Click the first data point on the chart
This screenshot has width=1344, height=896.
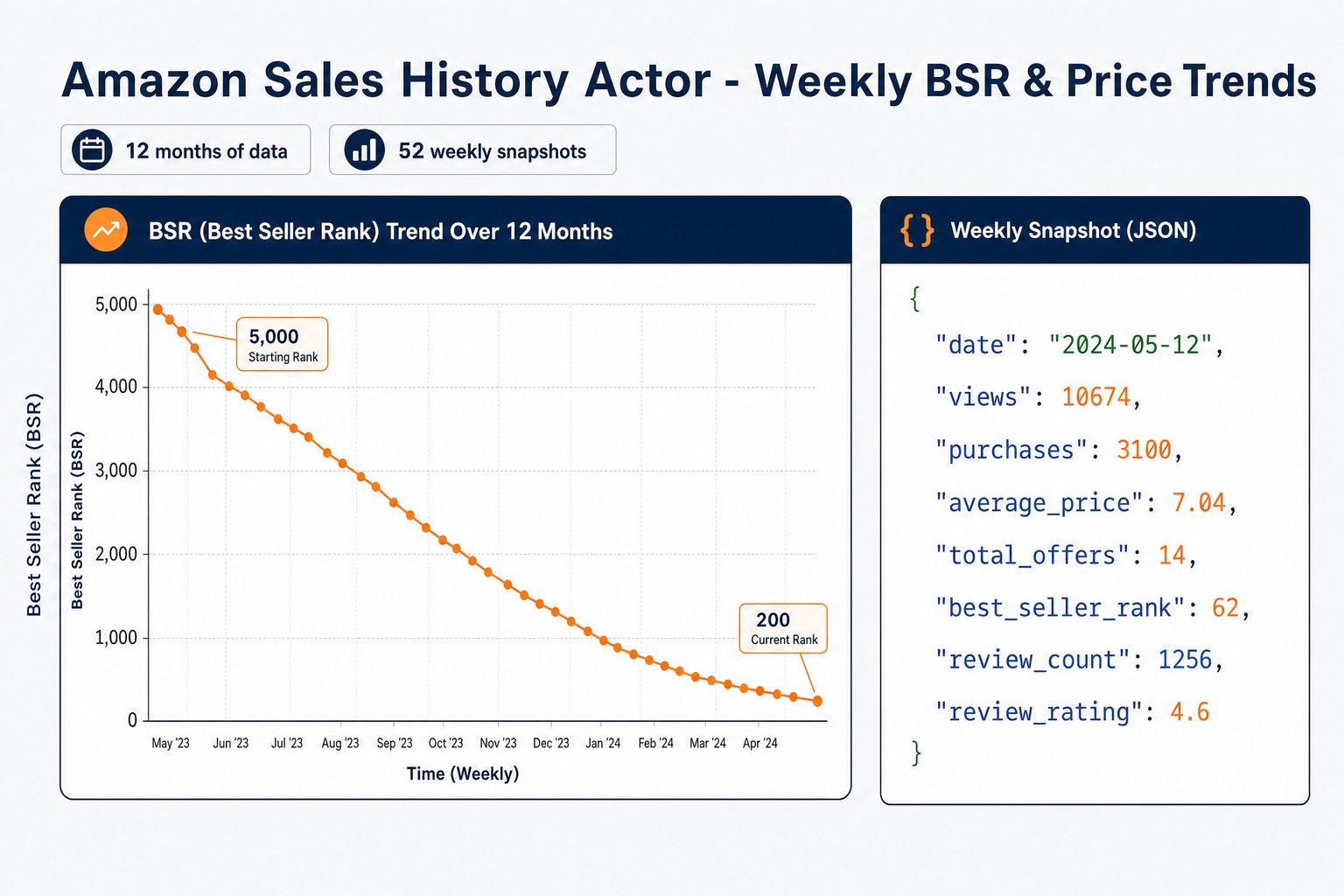tap(157, 309)
